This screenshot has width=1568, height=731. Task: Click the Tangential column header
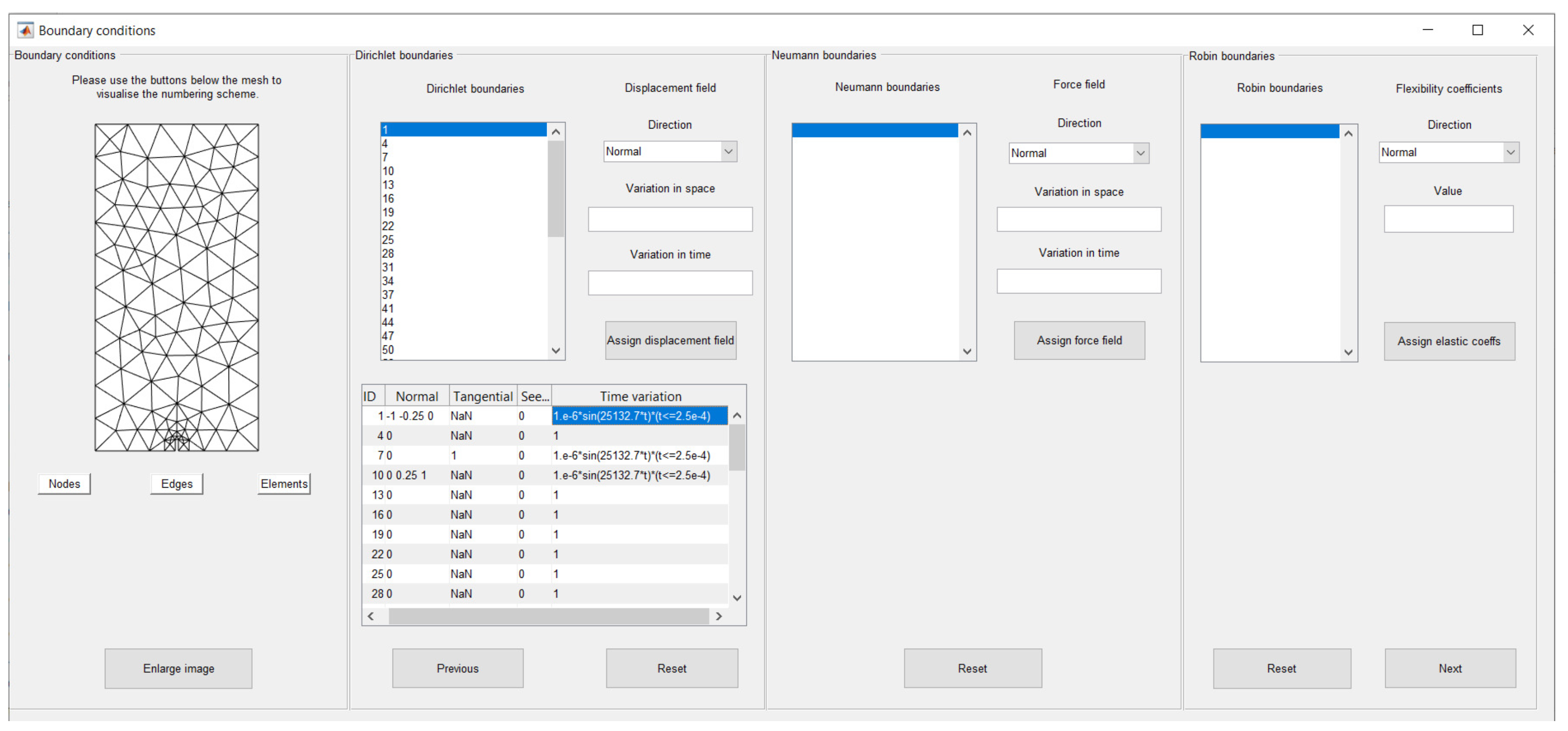pyautogui.click(x=483, y=396)
